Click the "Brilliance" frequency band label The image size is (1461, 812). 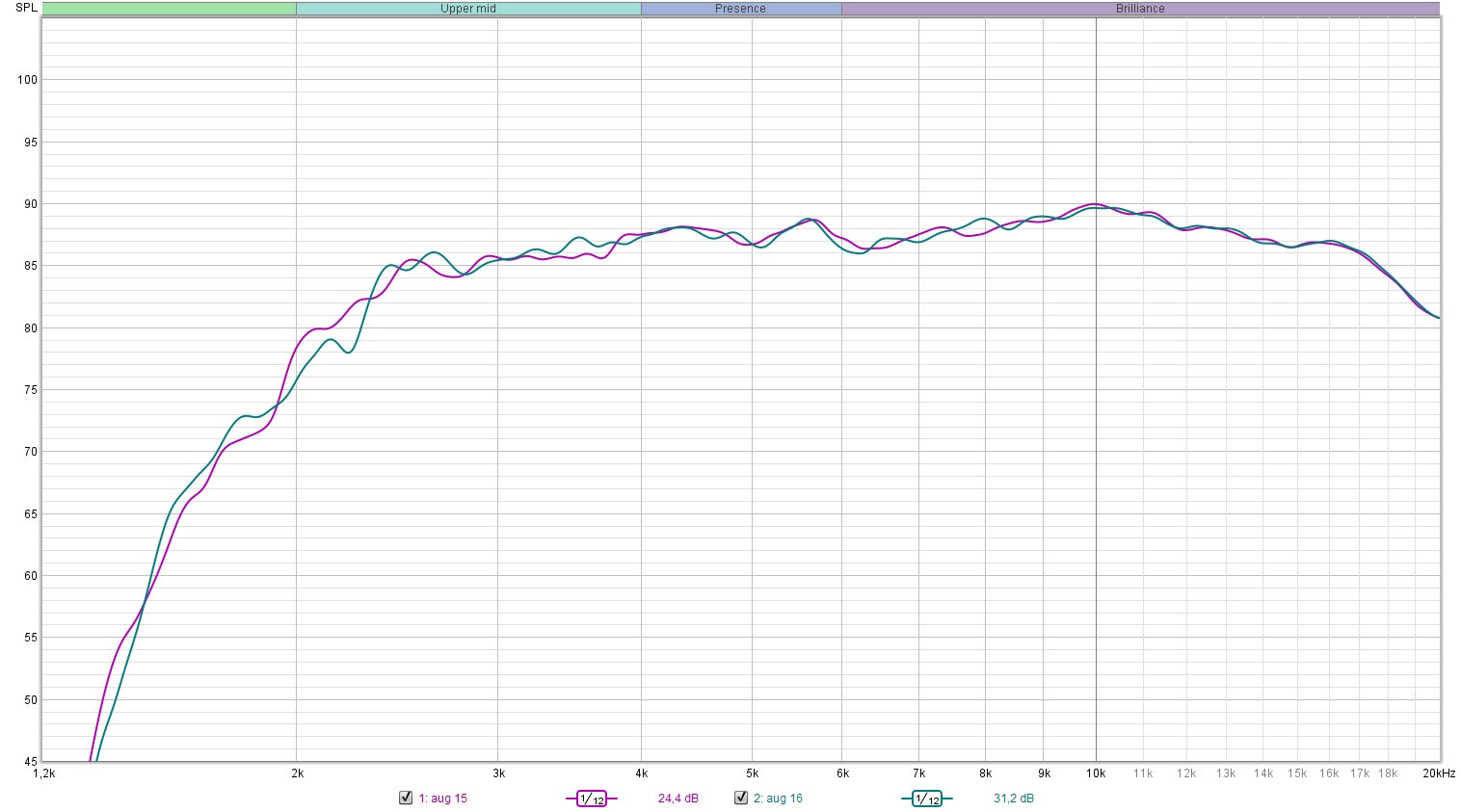point(1140,9)
